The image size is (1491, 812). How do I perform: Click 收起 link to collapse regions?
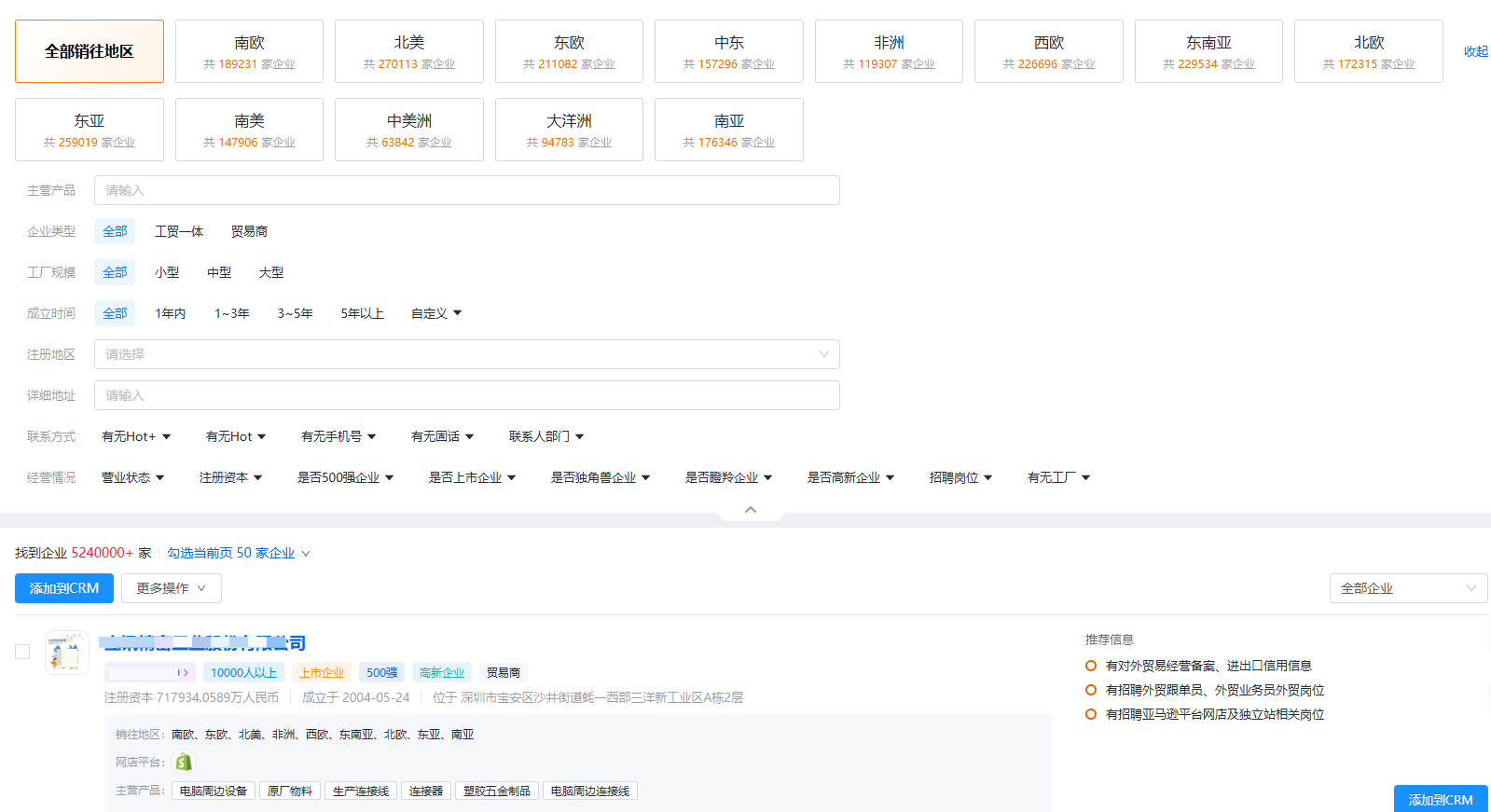coord(1475,51)
